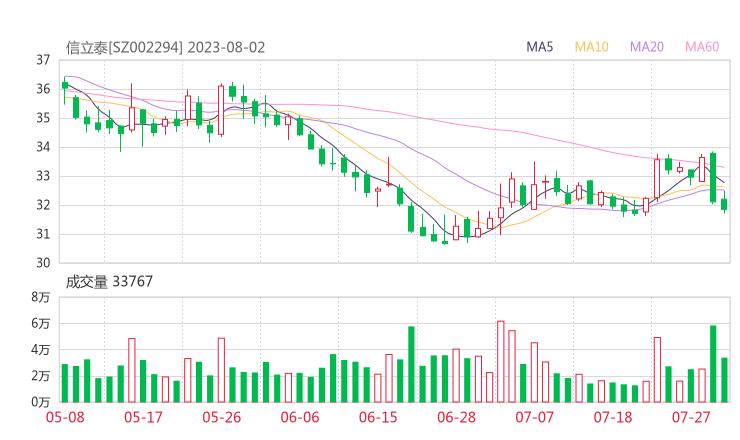Image resolution: width=740 pixels, height=440 pixels.
Task: Click the price axis label 36
Action: 43,89
